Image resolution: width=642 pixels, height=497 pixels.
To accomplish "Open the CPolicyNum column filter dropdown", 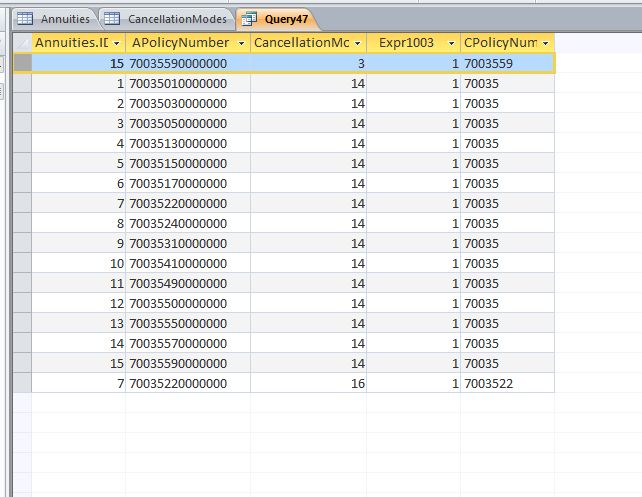I will pyautogui.click(x=545, y=43).
